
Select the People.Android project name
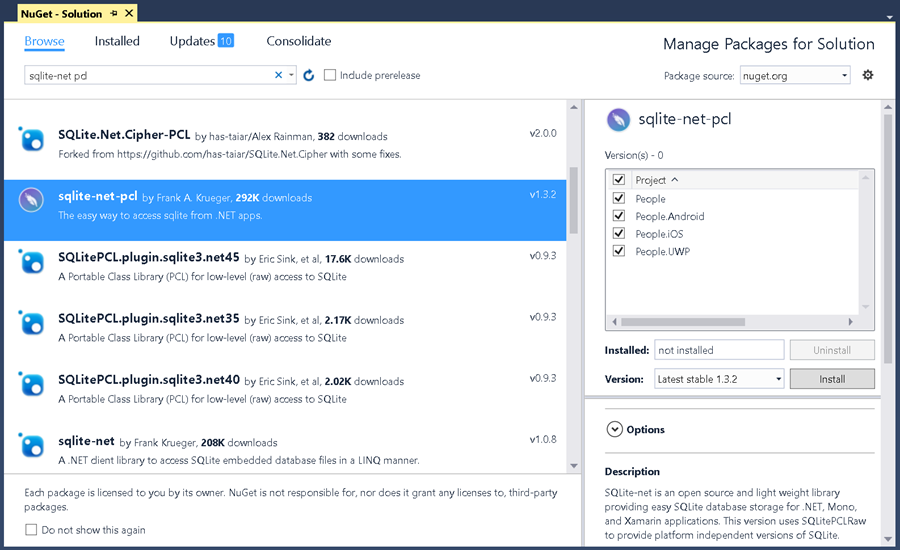[x=670, y=216]
